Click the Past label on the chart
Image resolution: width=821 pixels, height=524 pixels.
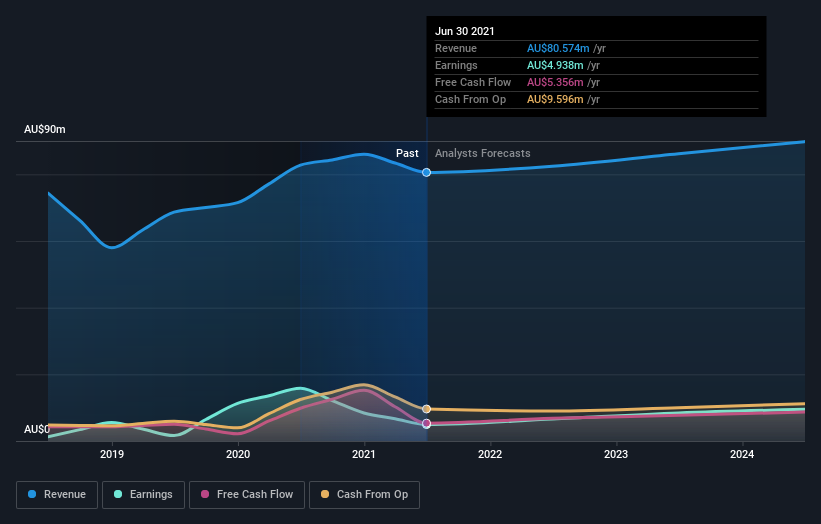(407, 153)
